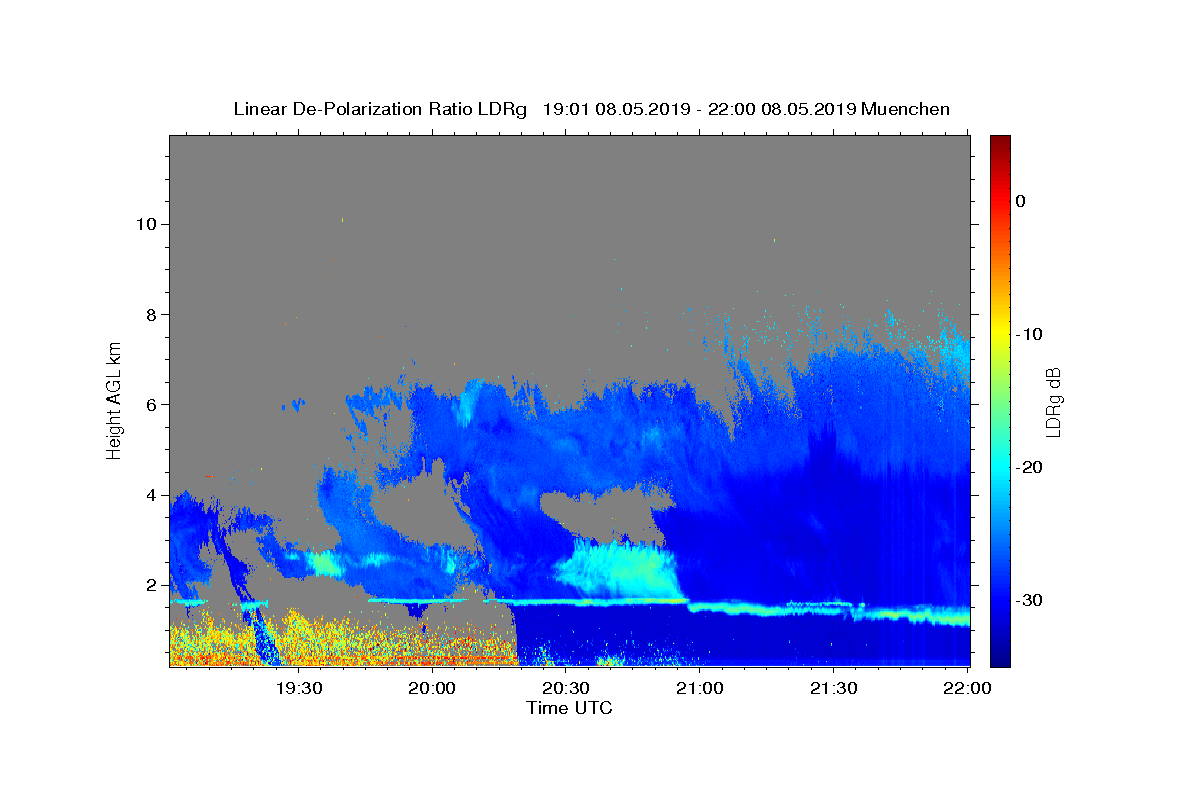Select the 19:30 time tick label
The image size is (1200, 800).
298,688
